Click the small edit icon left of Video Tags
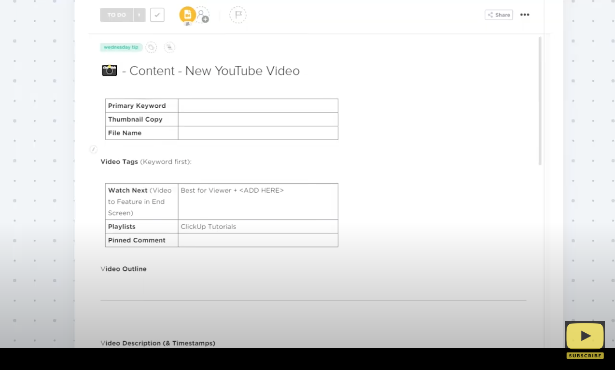The width and height of the screenshot is (615, 370). (x=93, y=149)
